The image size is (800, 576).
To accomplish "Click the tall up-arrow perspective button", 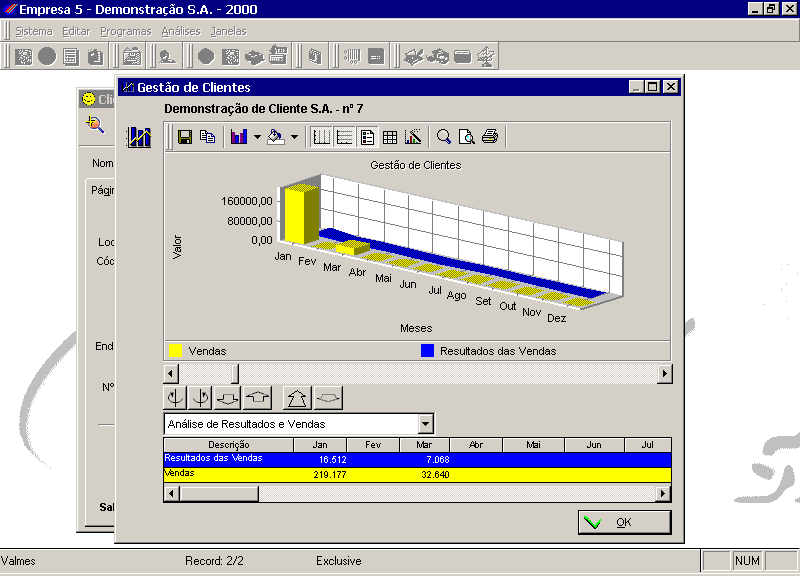I will 297,398.
